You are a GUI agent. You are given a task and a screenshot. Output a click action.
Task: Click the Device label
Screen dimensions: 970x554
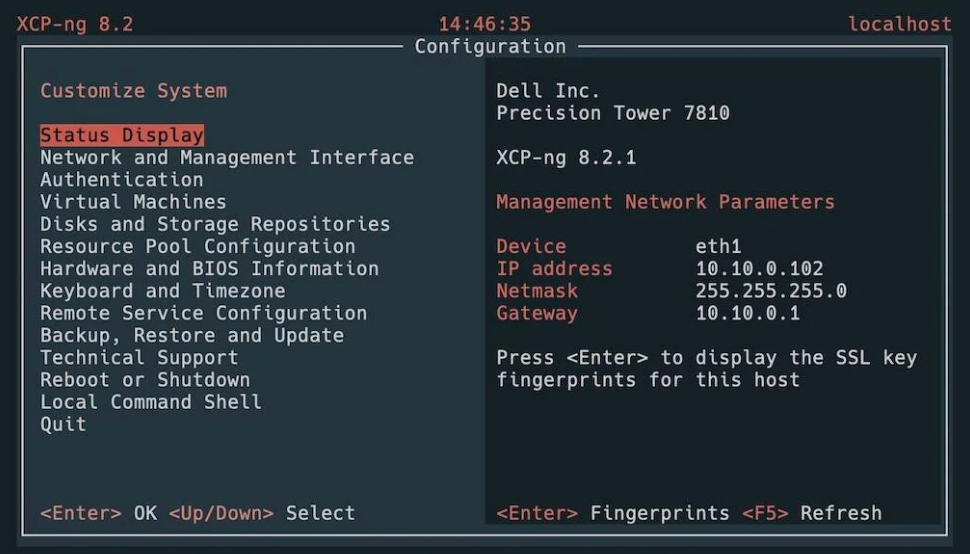coord(531,246)
